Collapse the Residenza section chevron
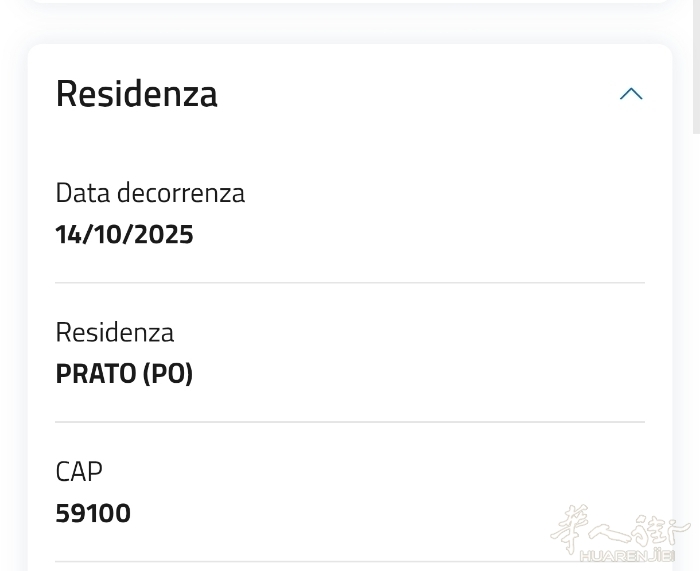The height and width of the screenshot is (571, 700). coord(630,94)
